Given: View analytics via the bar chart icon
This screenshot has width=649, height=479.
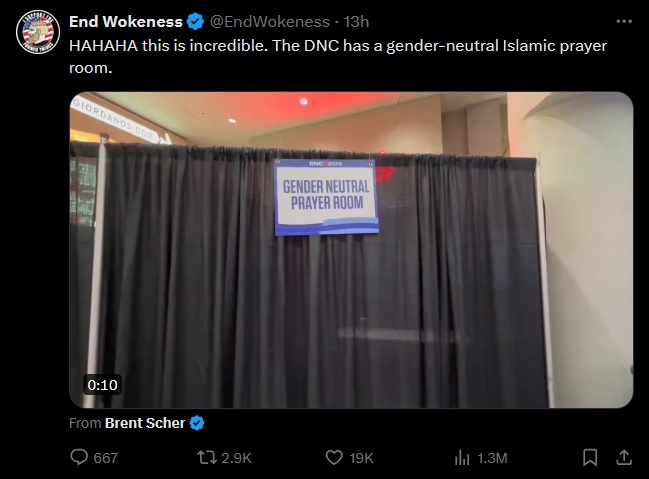Looking at the screenshot, I should pyautogui.click(x=462, y=458).
